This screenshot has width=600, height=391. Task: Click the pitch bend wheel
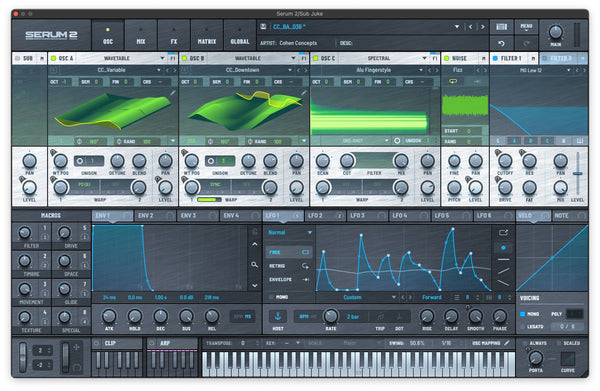click(x=23, y=357)
